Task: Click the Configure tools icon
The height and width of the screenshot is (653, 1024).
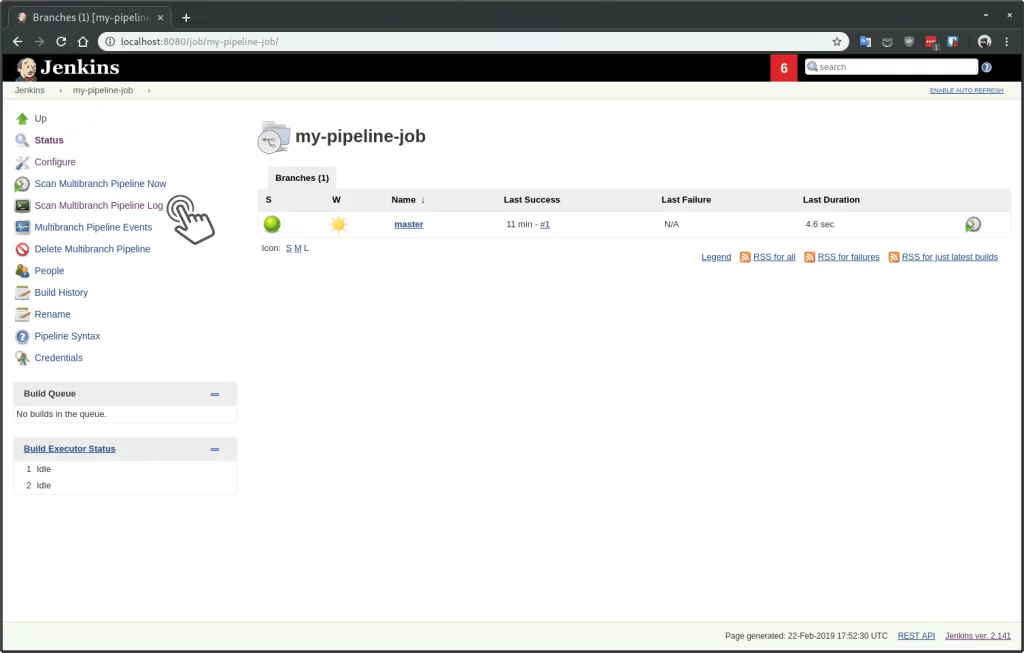Action: point(22,162)
